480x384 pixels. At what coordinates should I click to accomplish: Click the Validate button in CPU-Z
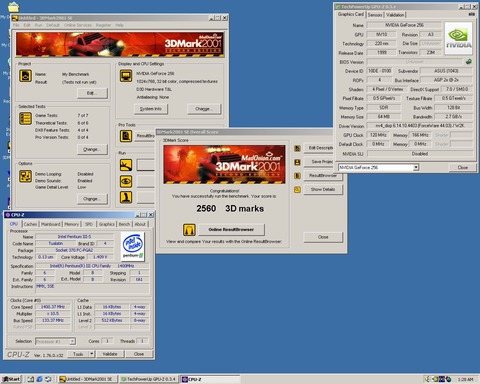click(x=110, y=354)
